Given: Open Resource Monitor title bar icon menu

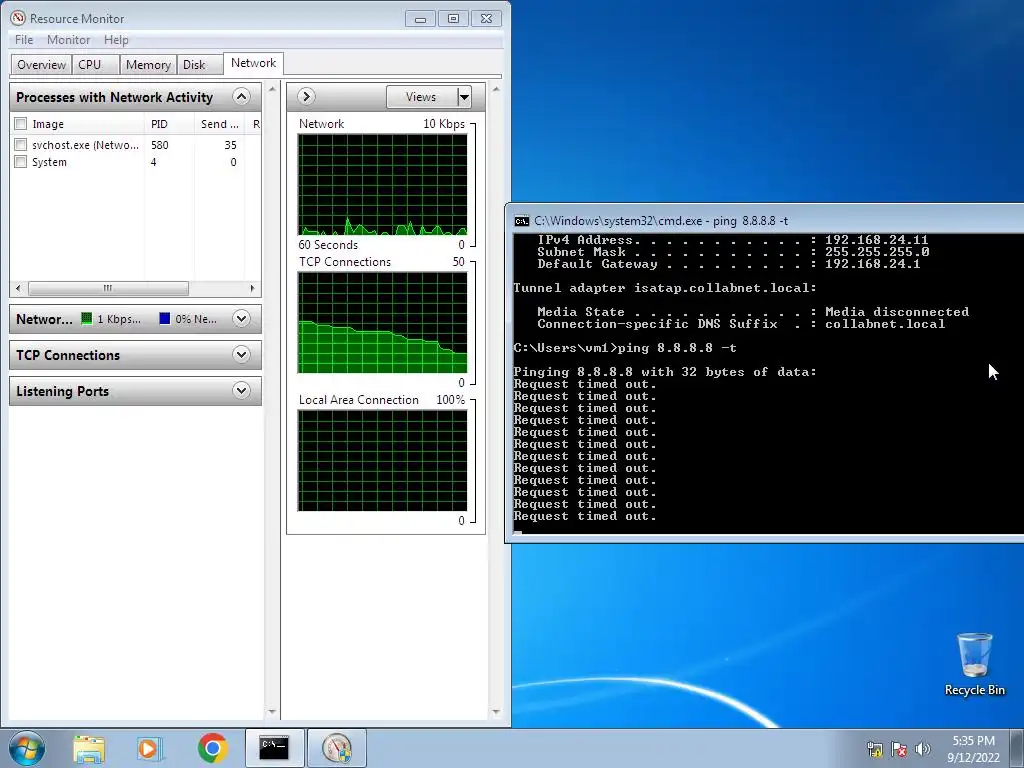Looking at the screenshot, I should coord(18,18).
